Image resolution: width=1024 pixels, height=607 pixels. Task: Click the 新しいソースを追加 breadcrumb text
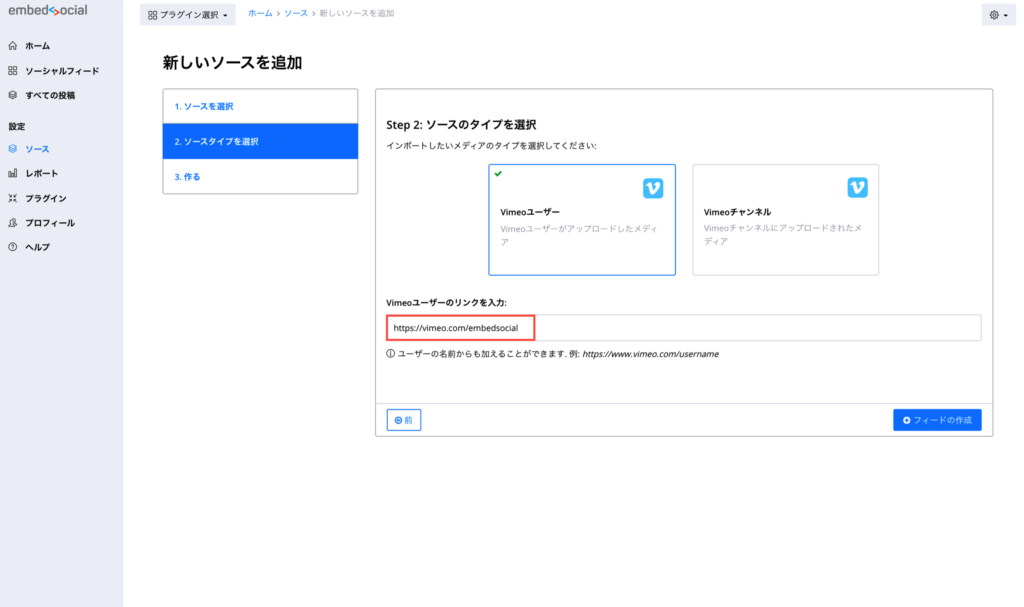click(x=357, y=13)
